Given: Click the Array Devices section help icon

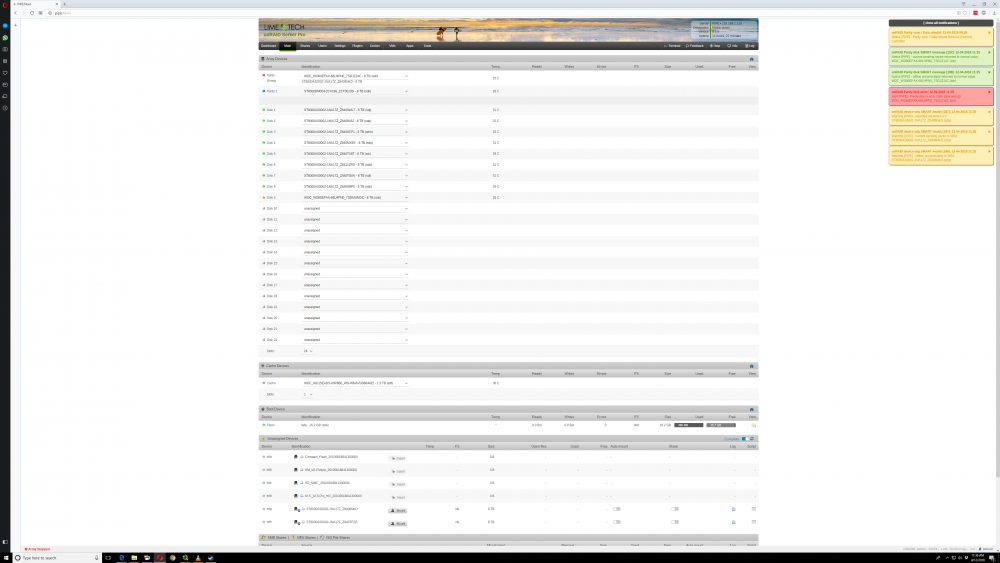Looking at the screenshot, I should pos(751,59).
